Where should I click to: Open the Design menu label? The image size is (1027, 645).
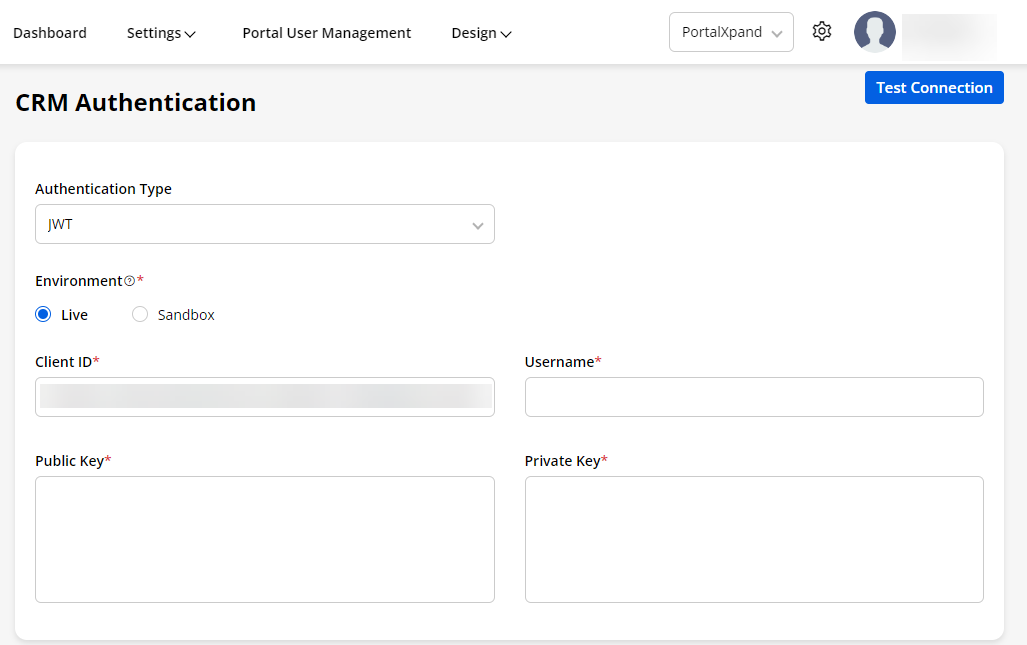coord(474,33)
